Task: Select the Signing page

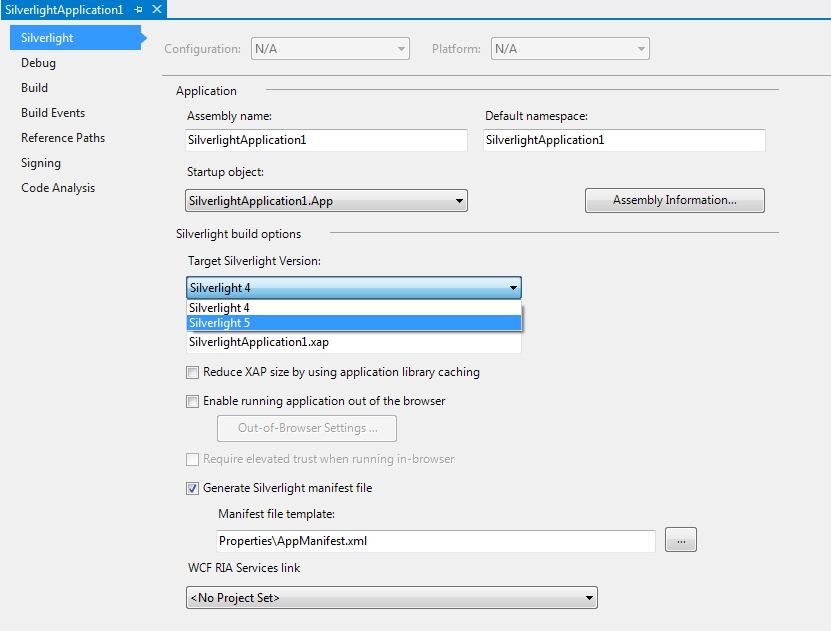Action: [41, 163]
